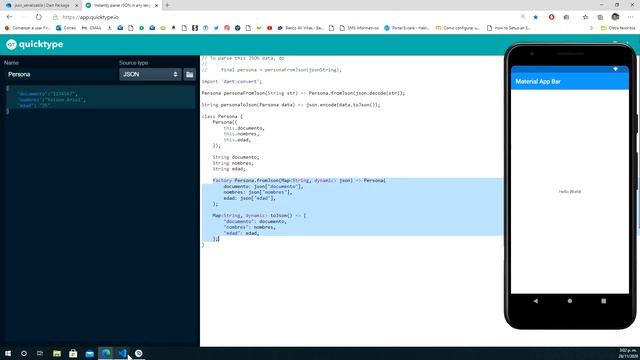Open the Comenzar a usar Firefox bookmark
Viewport: 640px width, 360px height.
click(27, 28)
